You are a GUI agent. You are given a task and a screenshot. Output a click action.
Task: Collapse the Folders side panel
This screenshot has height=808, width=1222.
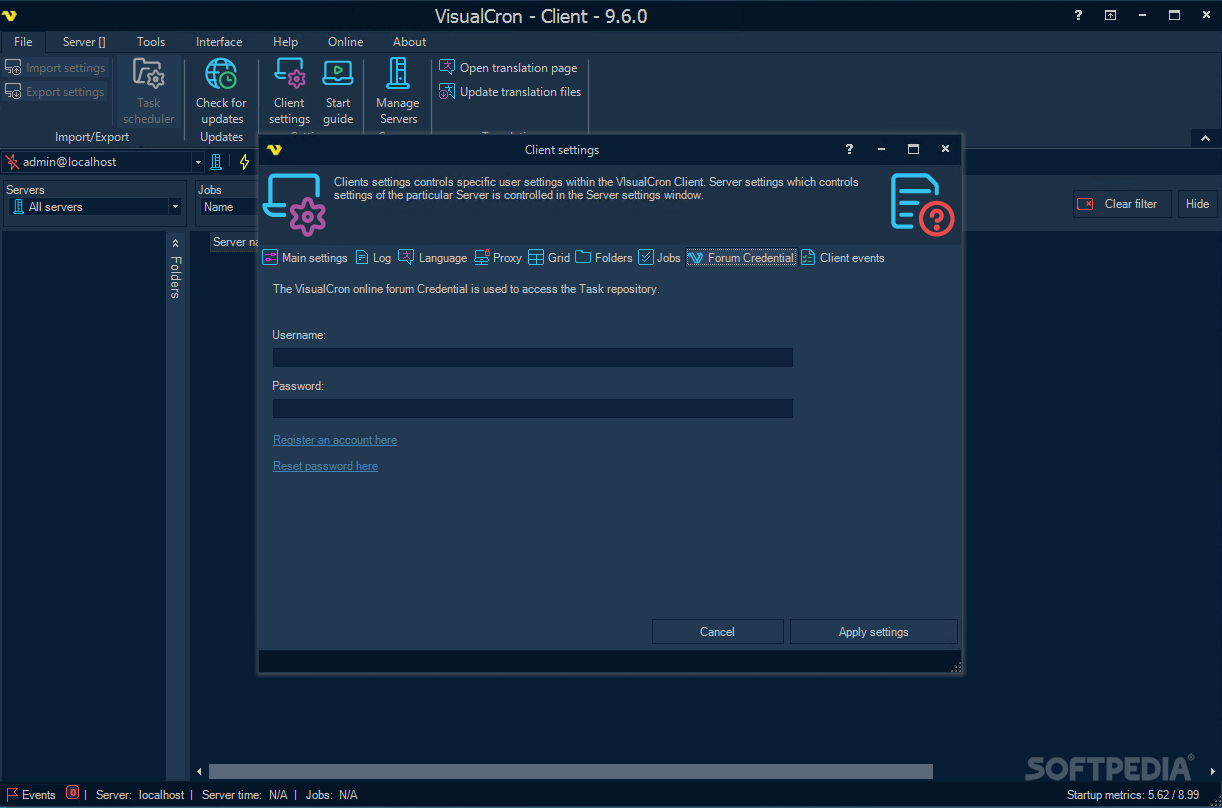175,243
